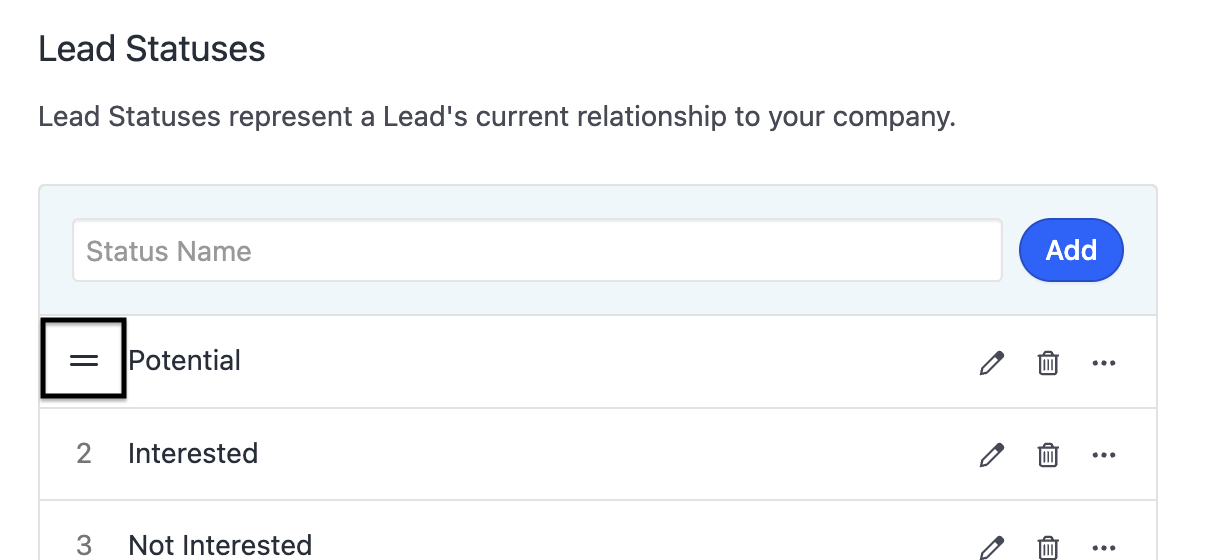The height and width of the screenshot is (560, 1214).
Task: Delete the Not Interested status
Action: [1047, 547]
